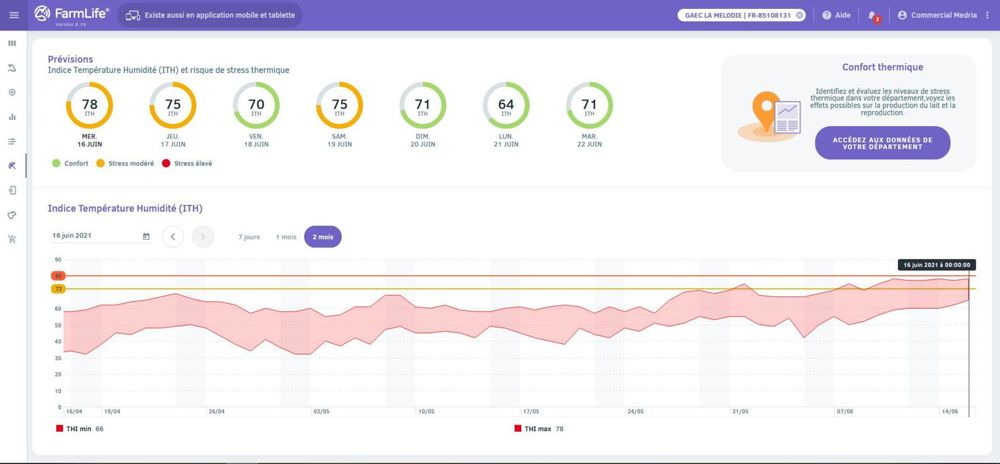Open the list sidebar icon

tap(12, 141)
